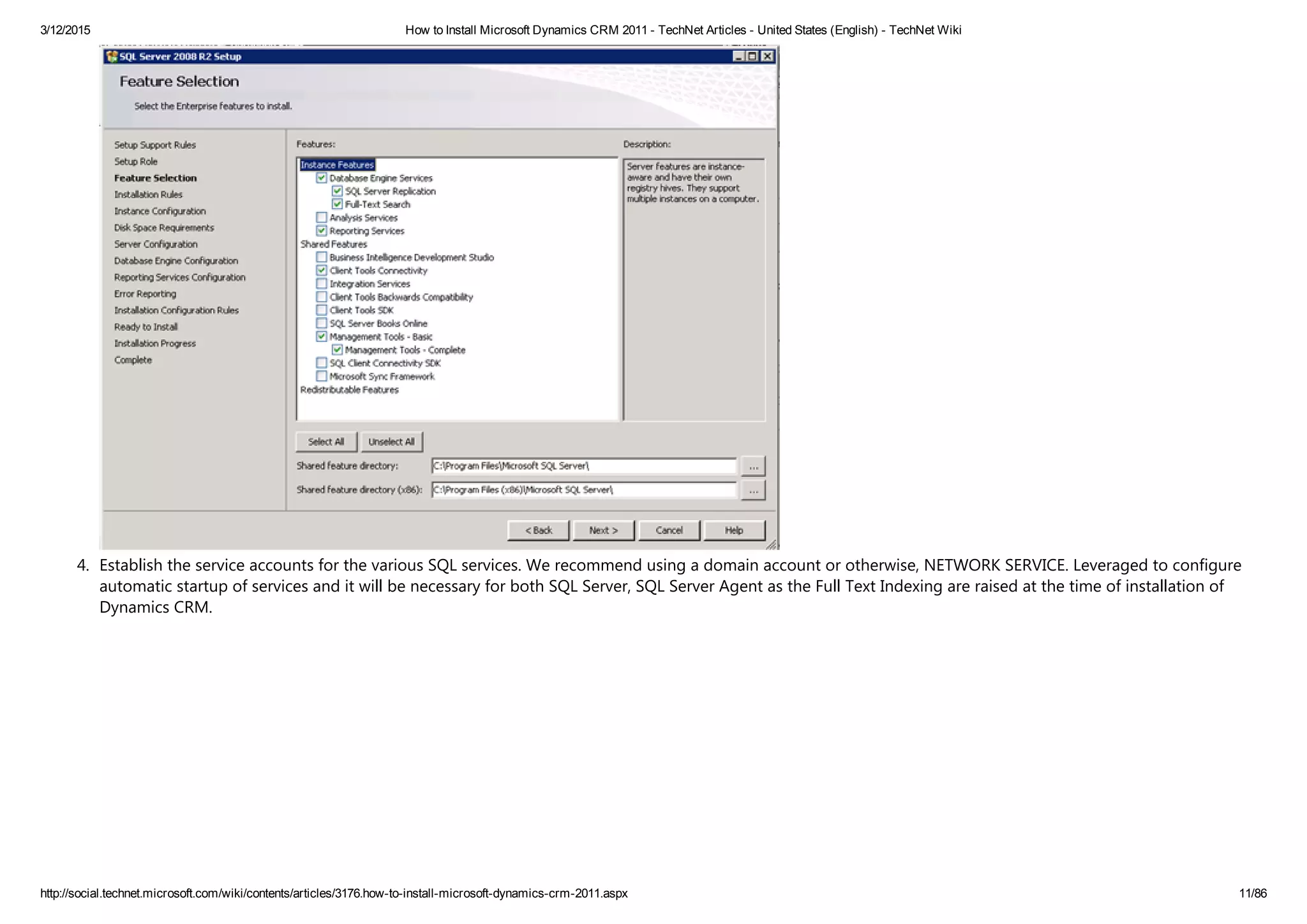This screenshot has width=1307, height=924.
Task: Click the Select All button
Action: tap(326, 442)
